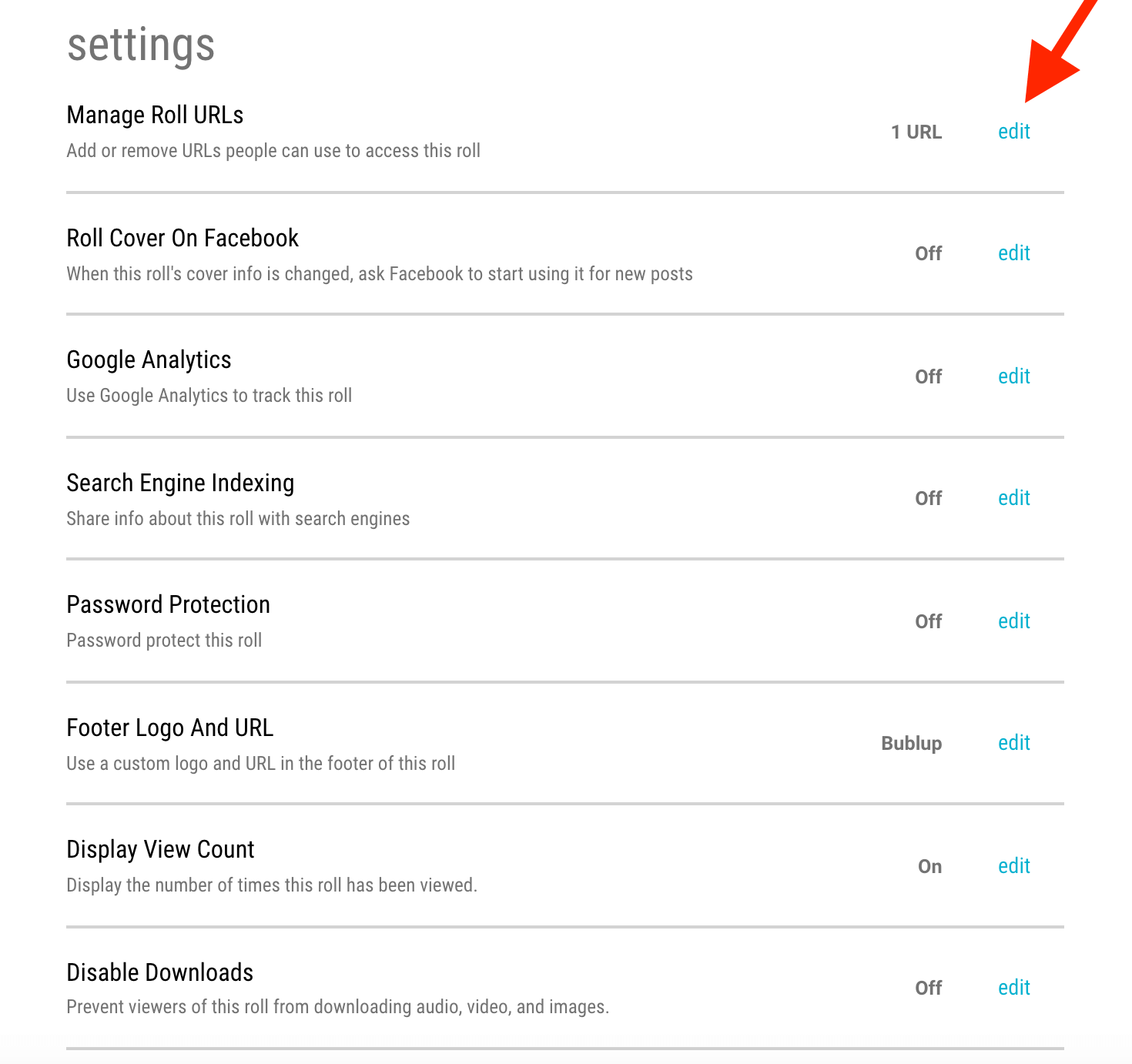Click the 1 URL status value
This screenshot has height=1064, width=1132.
point(916,132)
